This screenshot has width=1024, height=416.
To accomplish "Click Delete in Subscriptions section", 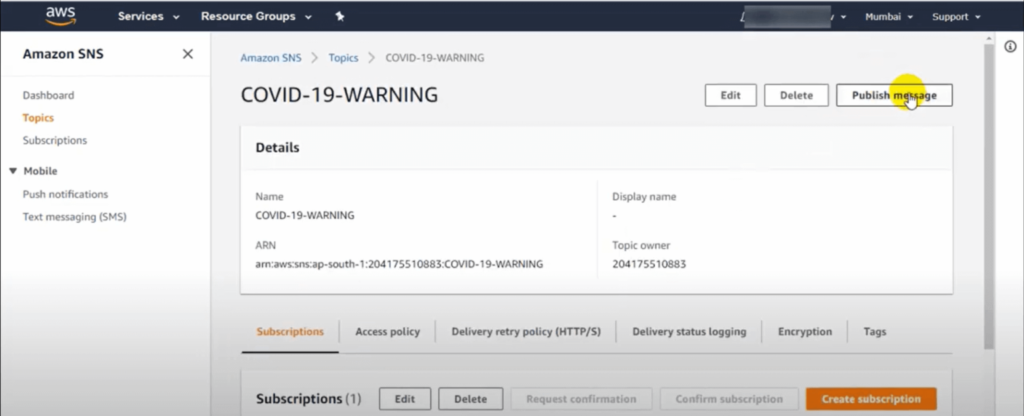I will [470, 399].
